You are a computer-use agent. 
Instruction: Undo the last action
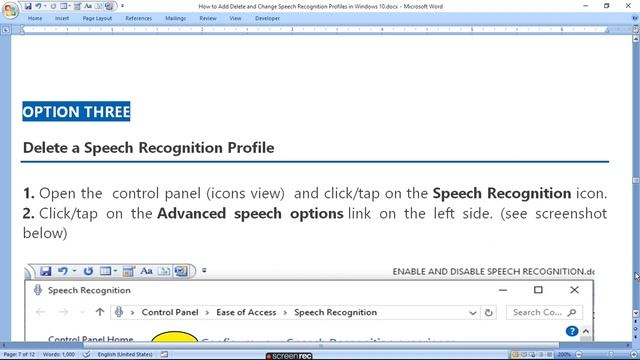[38, 6]
